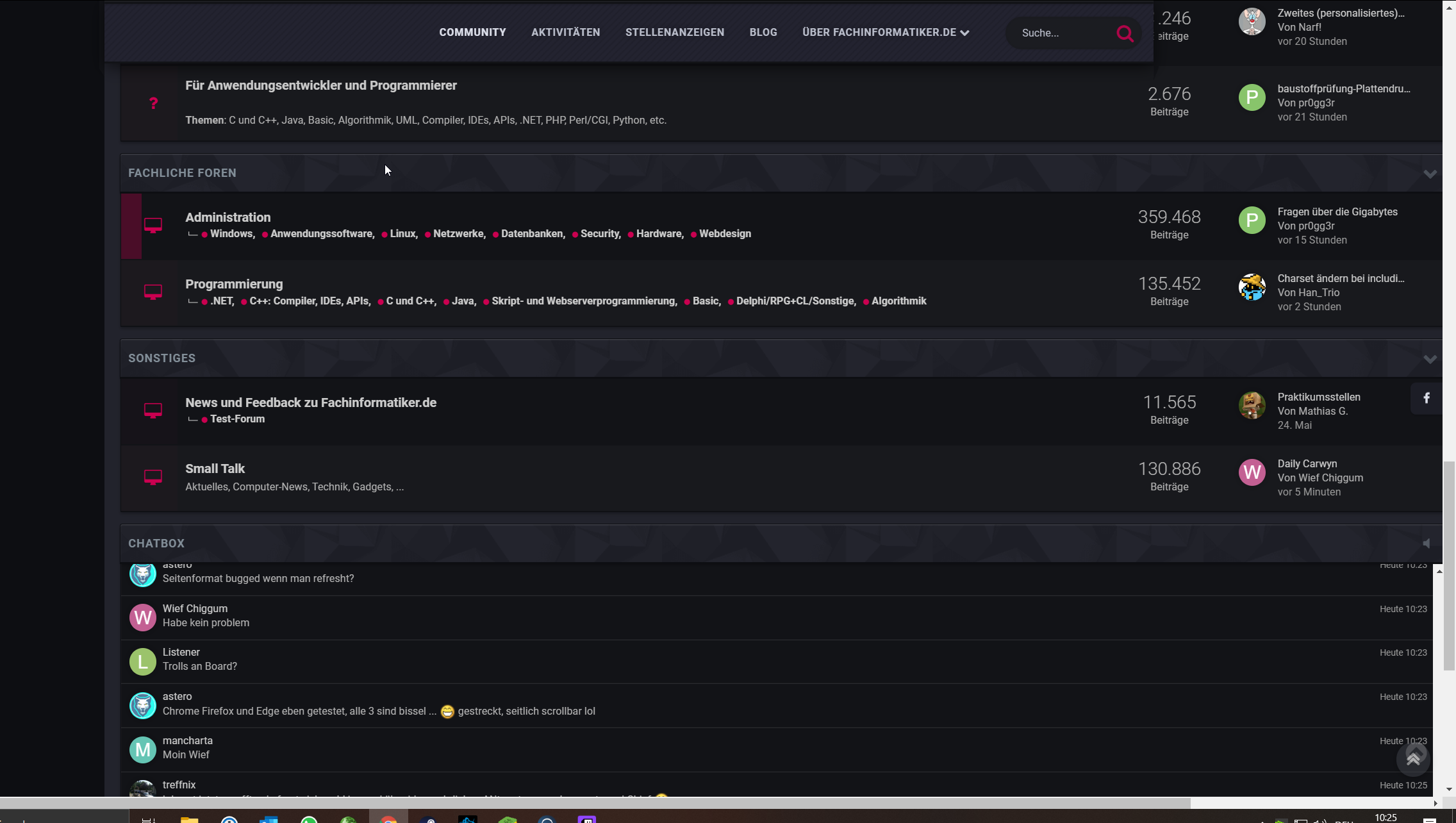Image resolution: width=1456 pixels, height=823 pixels.
Task: Open the Test-Forum subforum link
Action: [237, 419]
